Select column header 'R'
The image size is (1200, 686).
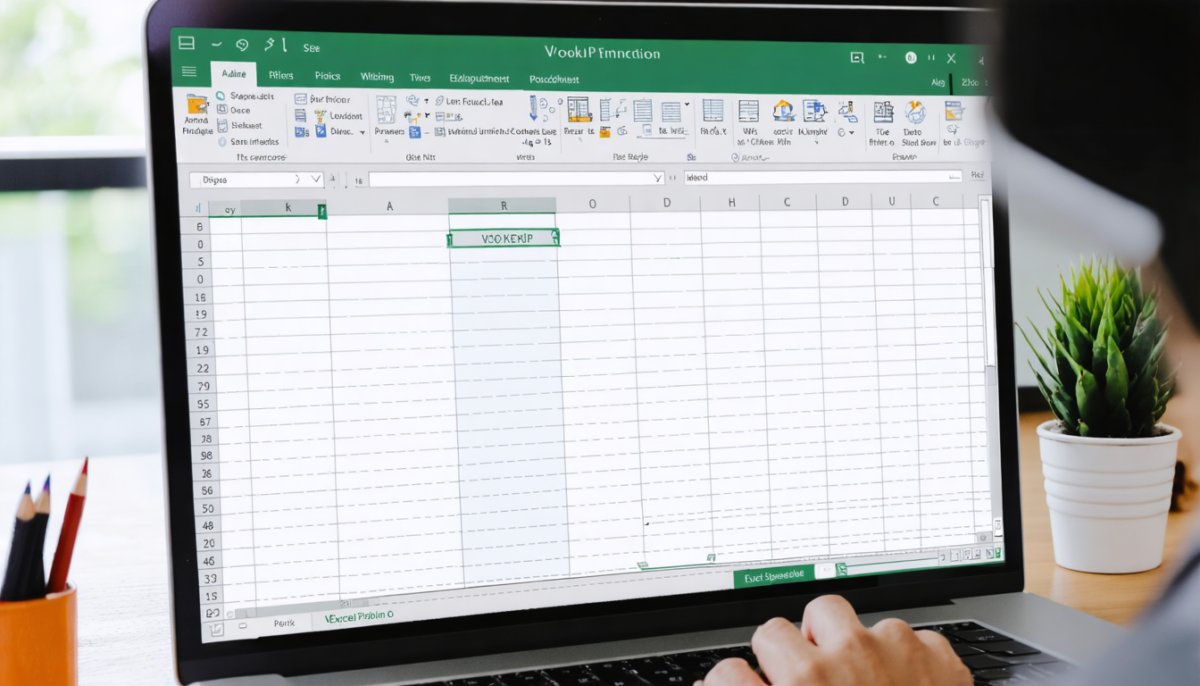click(502, 206)
